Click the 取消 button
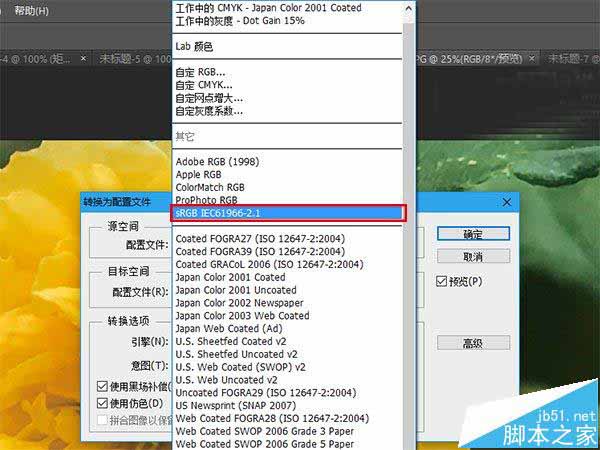The image size is (600, 450). tap(473, 256)
